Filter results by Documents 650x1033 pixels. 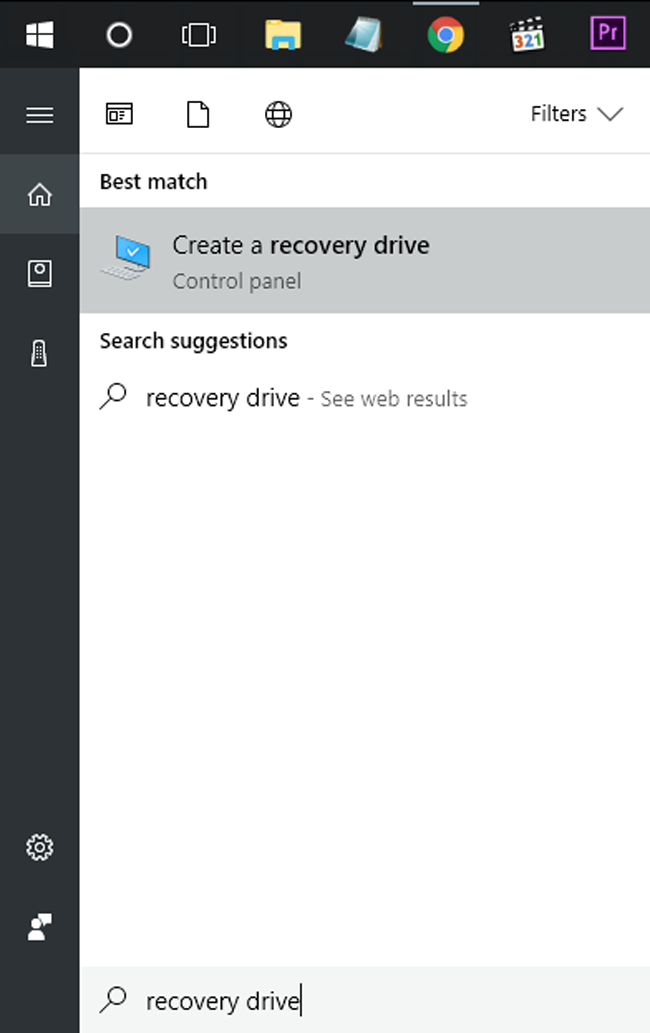pyautogui.click(x=198, y=114)
